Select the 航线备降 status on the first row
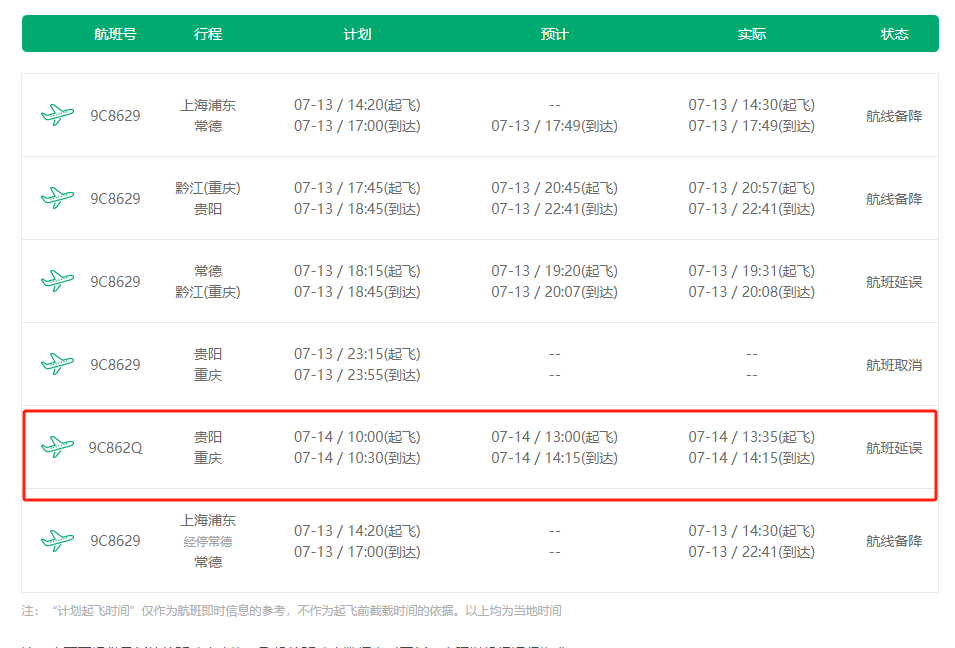 [892, 113]
